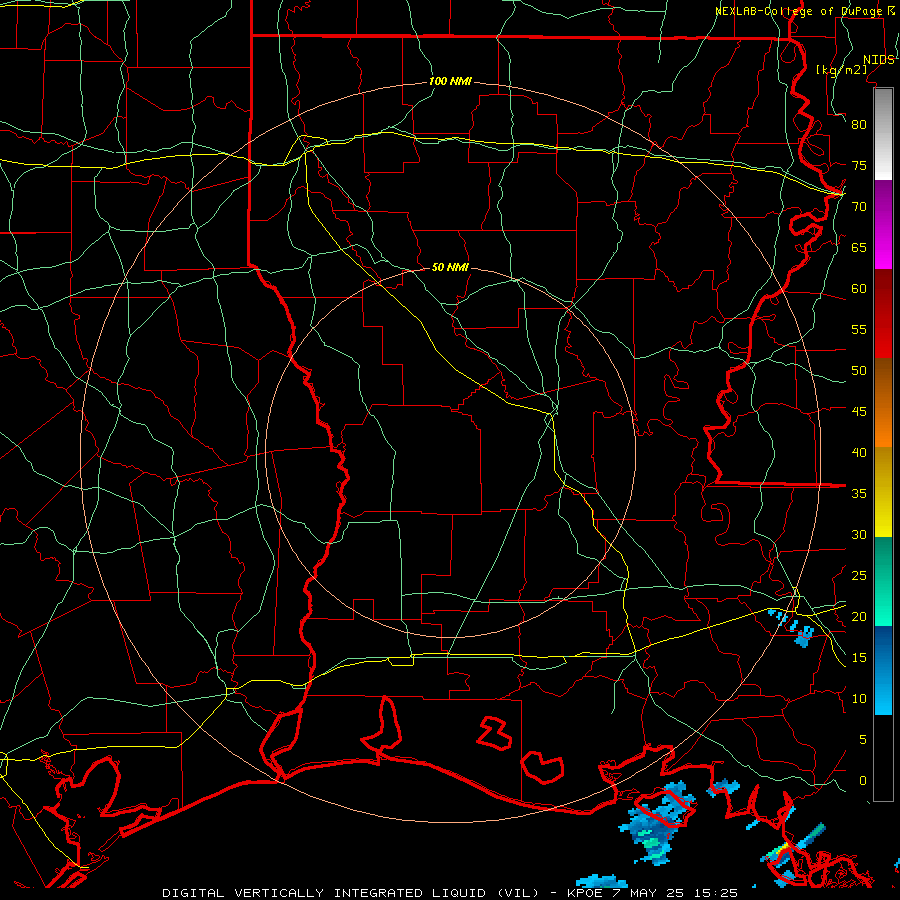The width and height of the screenshot is (900, 900).
Task: Click the "40" value on the VIL scale
Action: coord(859,453)
